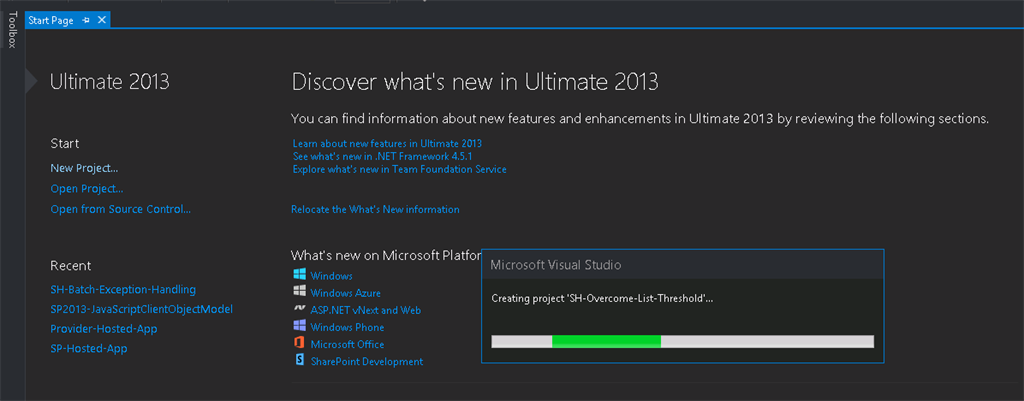1024x401 pixels.
Task: Click the ASP.NET vNext icon
Action: coord(298,310)
